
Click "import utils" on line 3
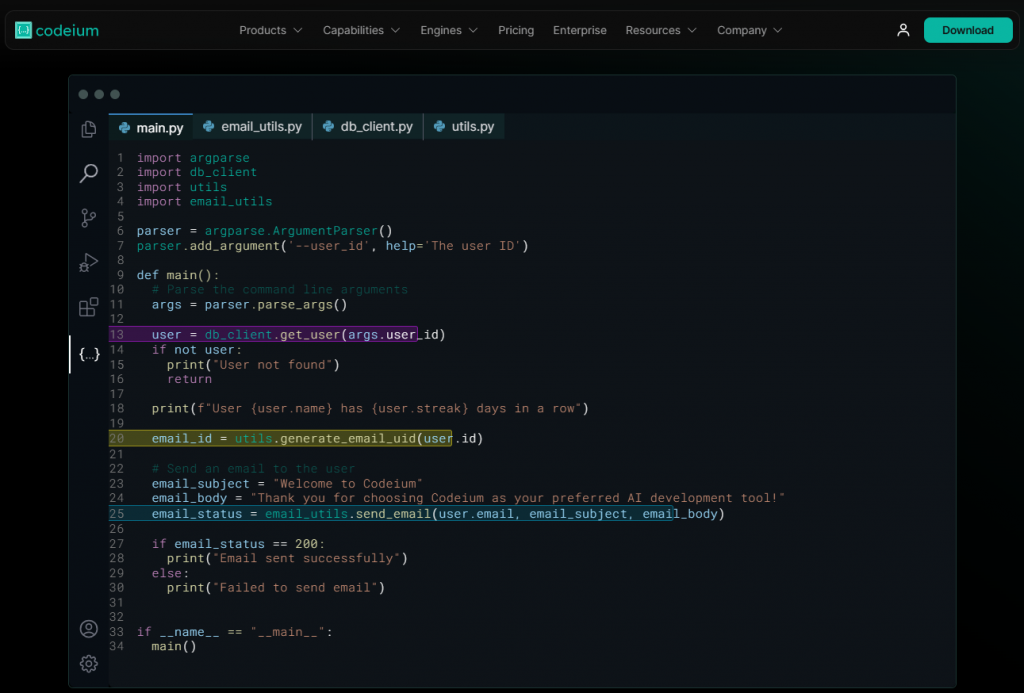(x=182, y=187)
